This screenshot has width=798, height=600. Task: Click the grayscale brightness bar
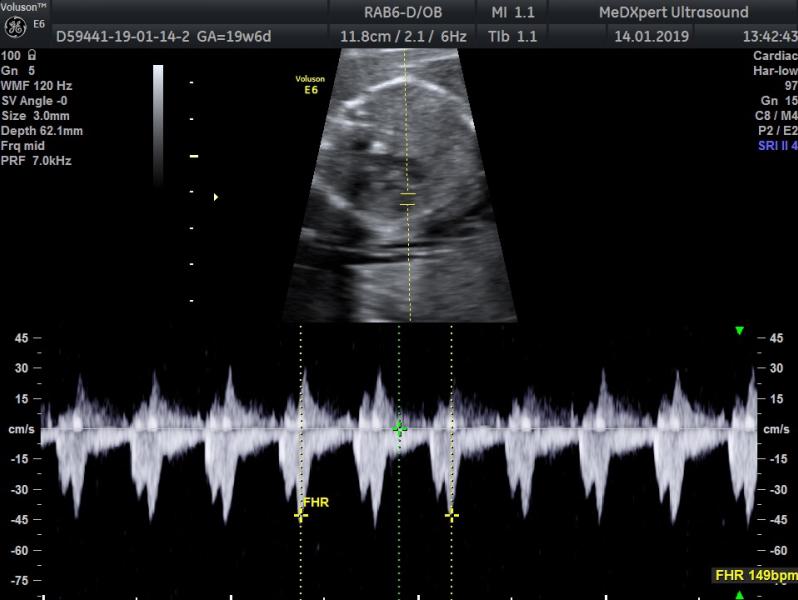(x=158, y=125)
